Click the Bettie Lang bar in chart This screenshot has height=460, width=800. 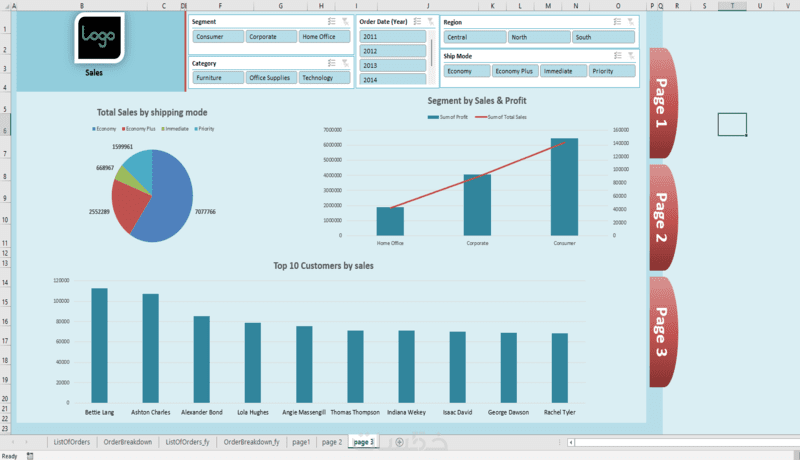(x=99, y=345)
